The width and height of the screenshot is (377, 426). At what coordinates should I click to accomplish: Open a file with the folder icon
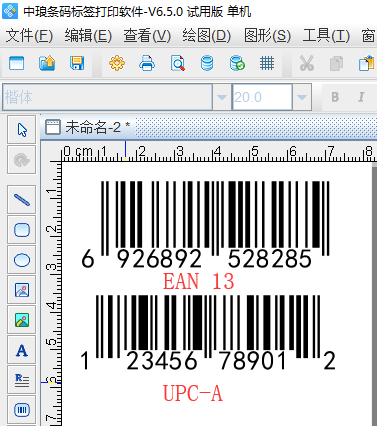coord(47,63)
